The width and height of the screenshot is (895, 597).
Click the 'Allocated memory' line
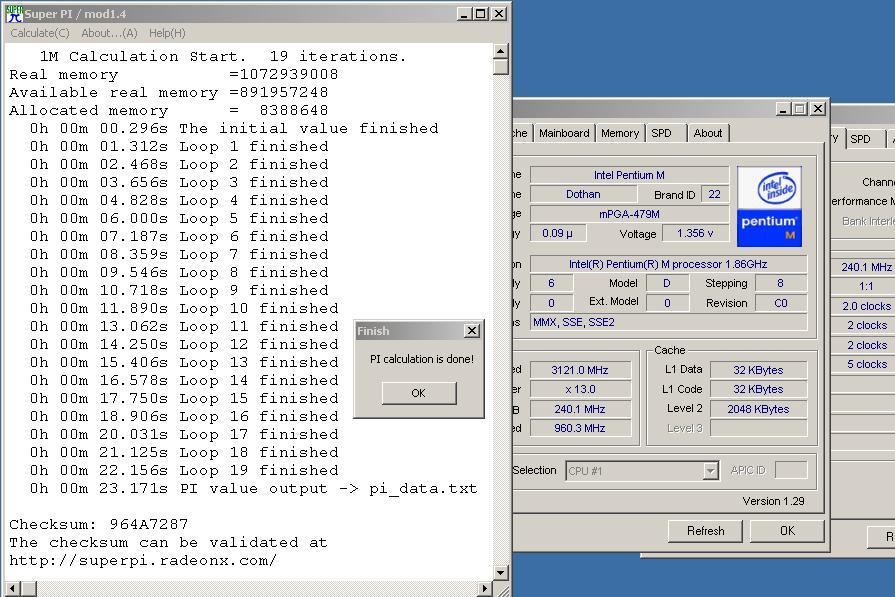(x=169, y=110)
